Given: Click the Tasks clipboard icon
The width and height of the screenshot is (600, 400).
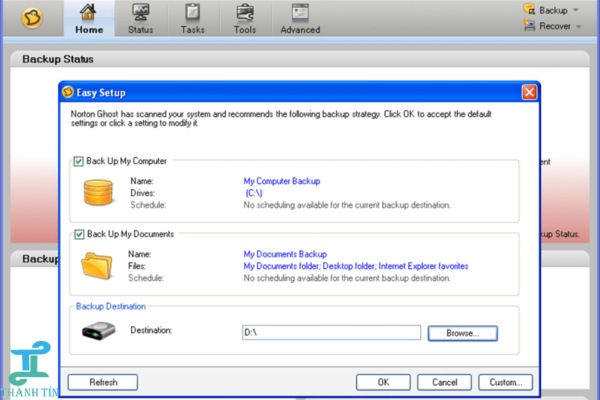Looking at the screenshot, I should point(192,12).
